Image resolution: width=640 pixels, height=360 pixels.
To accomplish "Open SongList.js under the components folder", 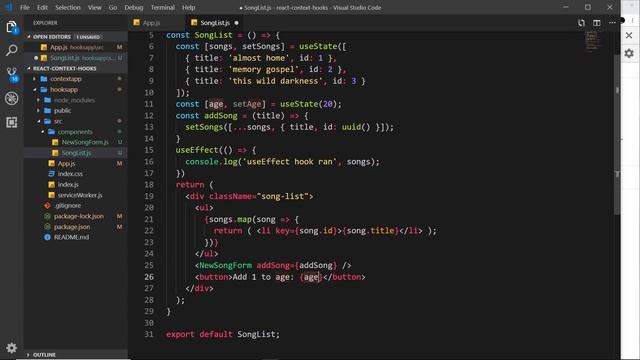I will 76,153.
